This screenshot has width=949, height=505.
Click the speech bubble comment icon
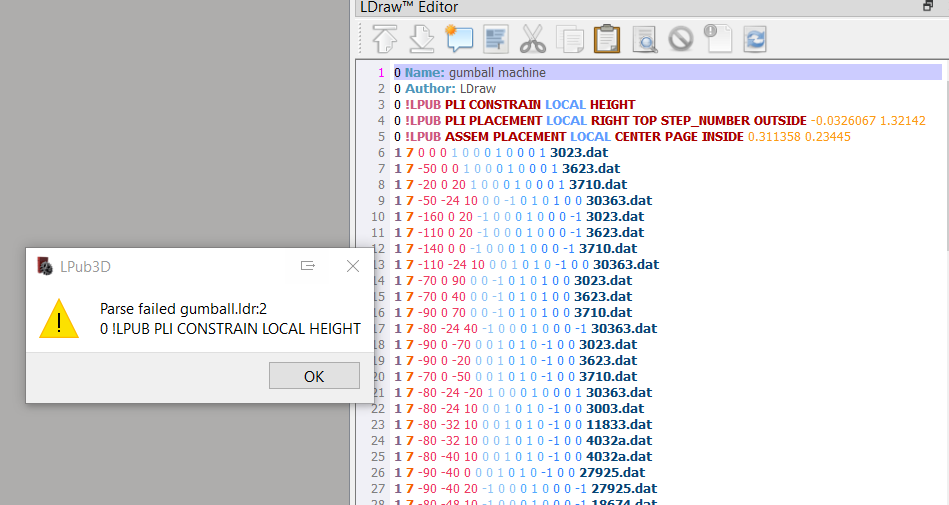458,40
